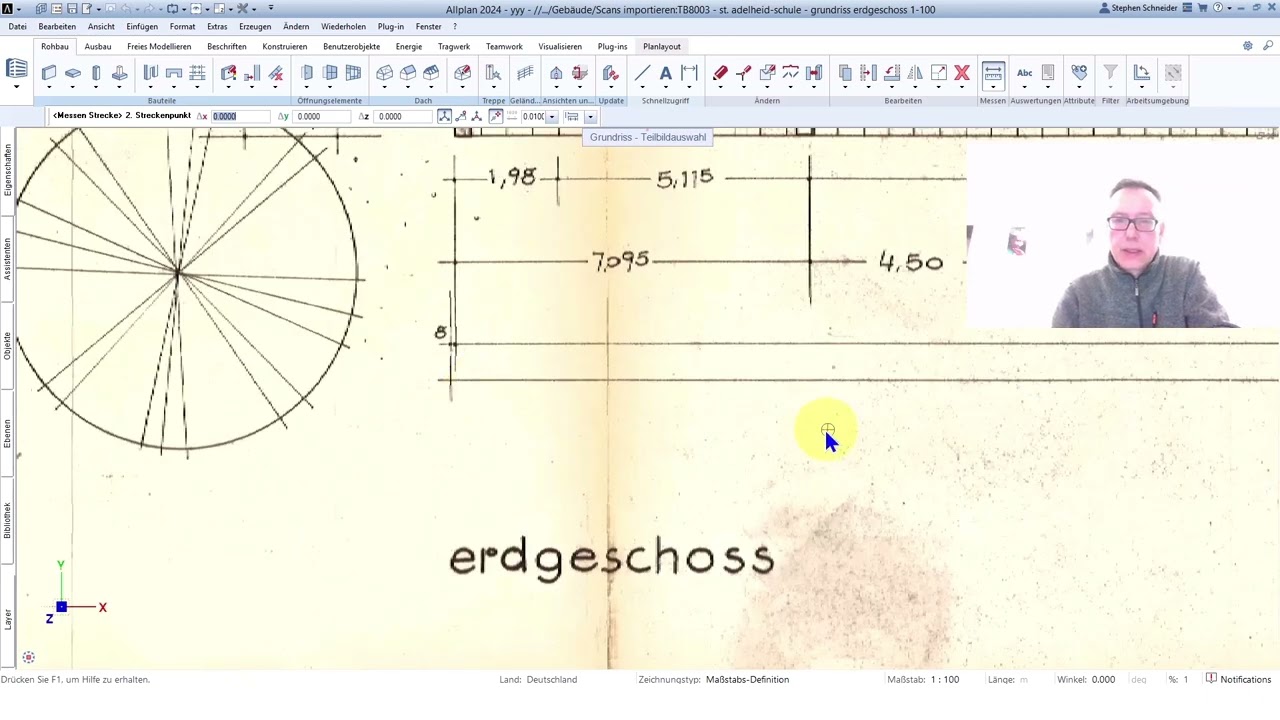Click the Δz input field

(x=404, y=116)
